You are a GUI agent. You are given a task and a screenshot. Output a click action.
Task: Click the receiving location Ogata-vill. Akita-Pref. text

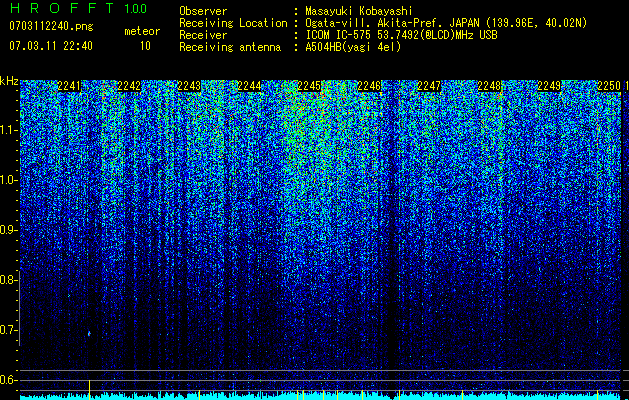tap(446, 23)
